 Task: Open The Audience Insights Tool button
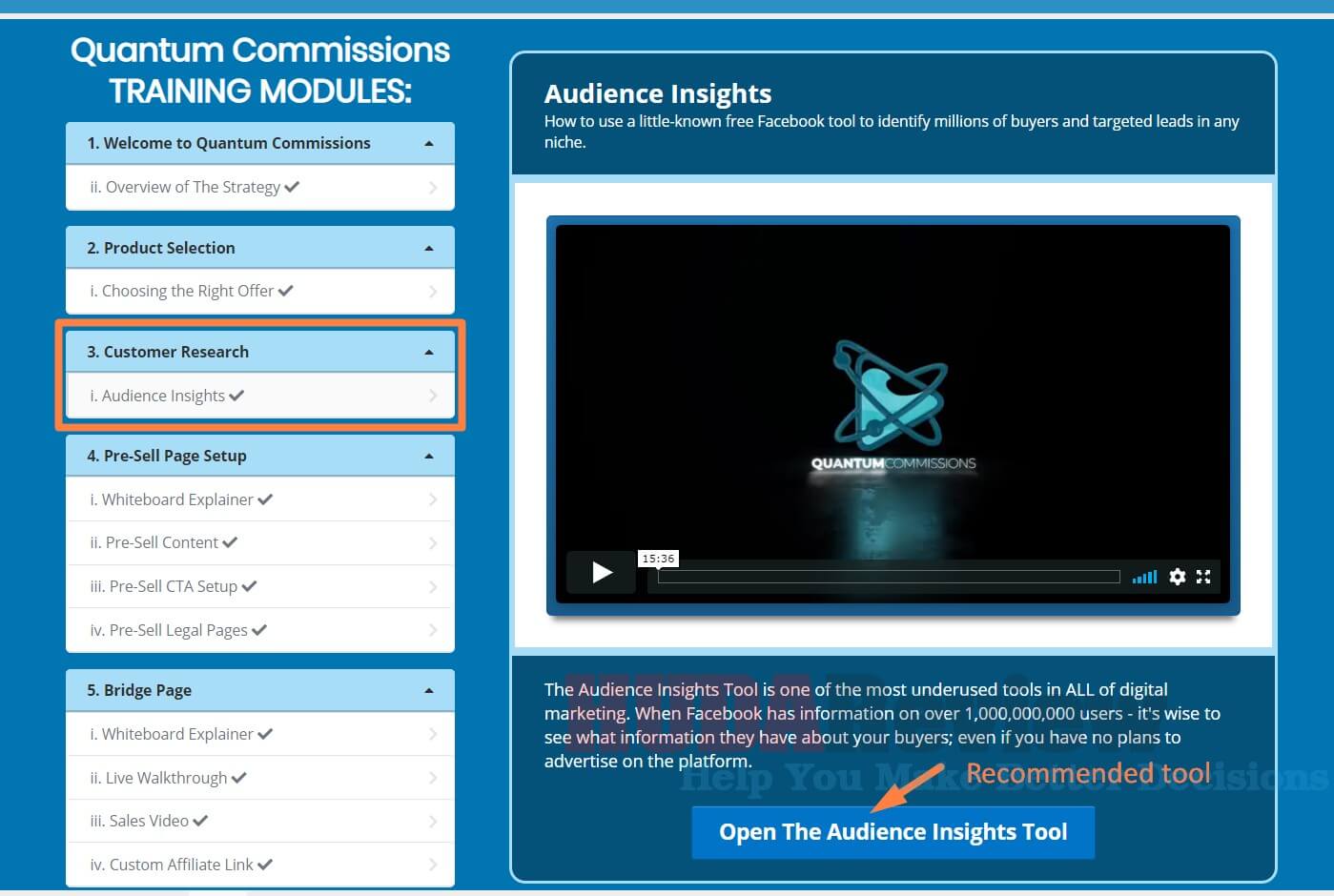(x=893, y=832)
